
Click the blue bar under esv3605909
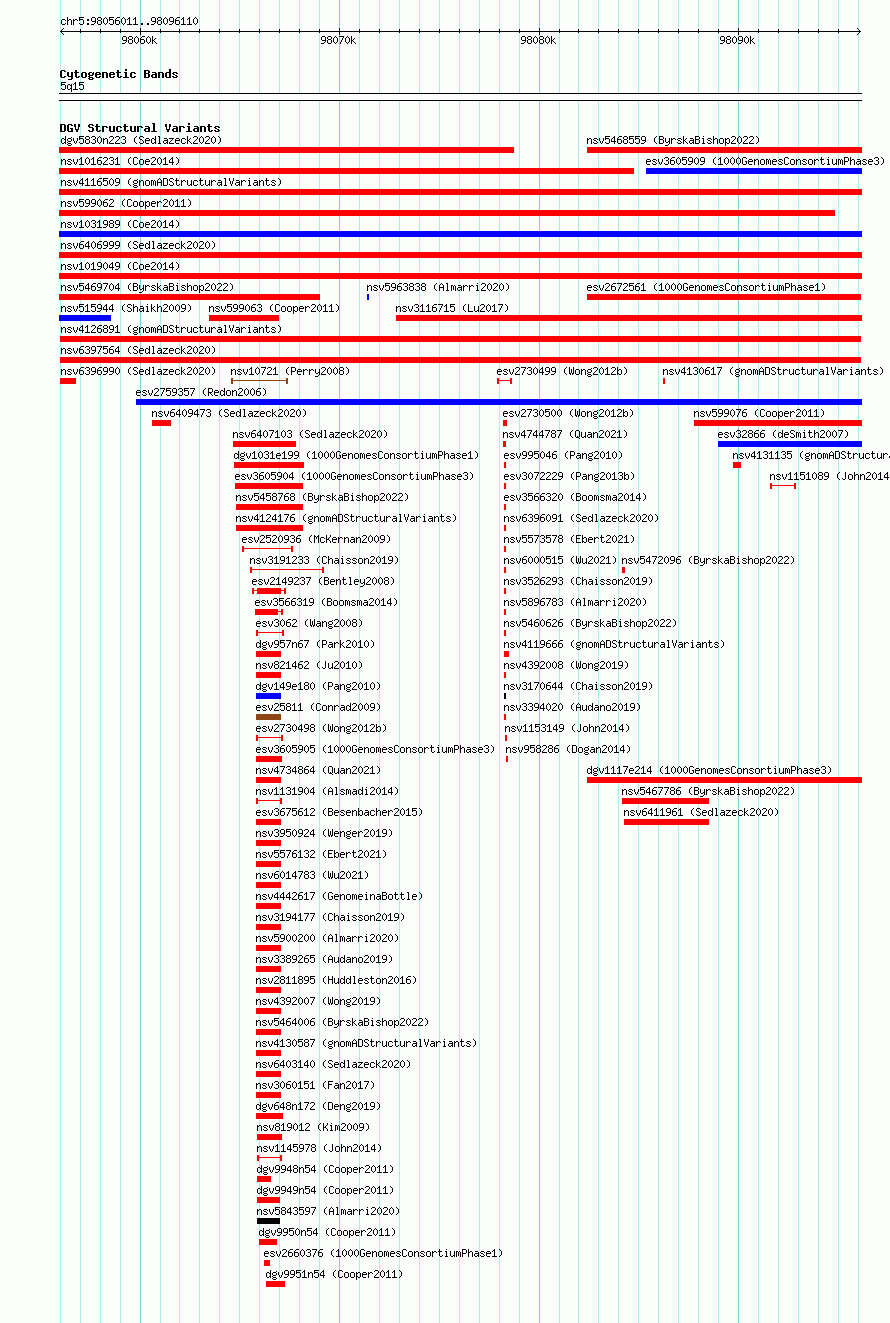(753, 171)
